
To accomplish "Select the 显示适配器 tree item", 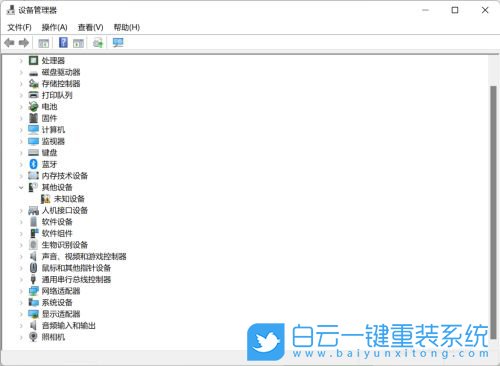I will point(61,314).
